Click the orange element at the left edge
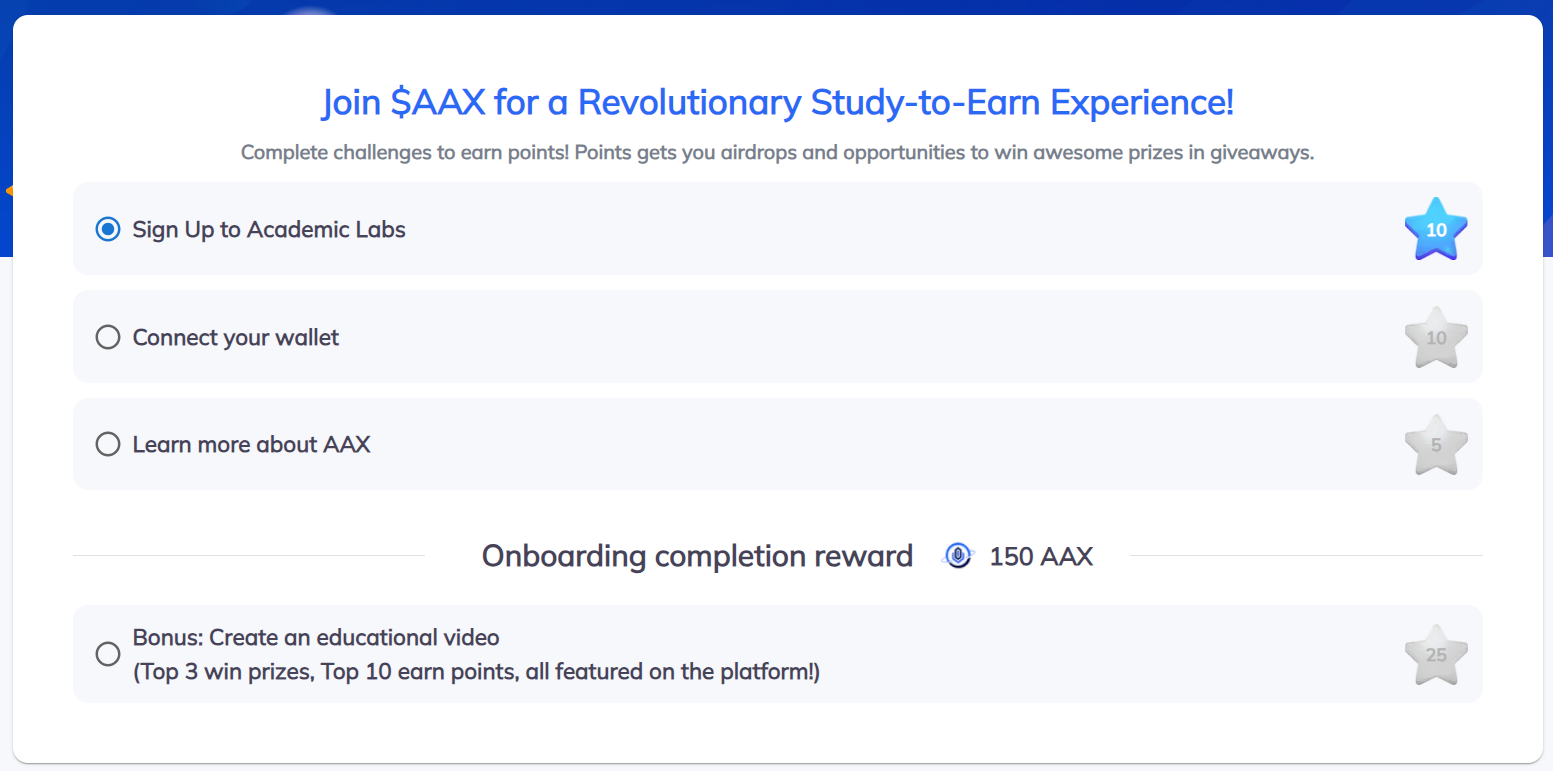The width and height of the screenshot is (1553, 771). click(x=8, y=190)
